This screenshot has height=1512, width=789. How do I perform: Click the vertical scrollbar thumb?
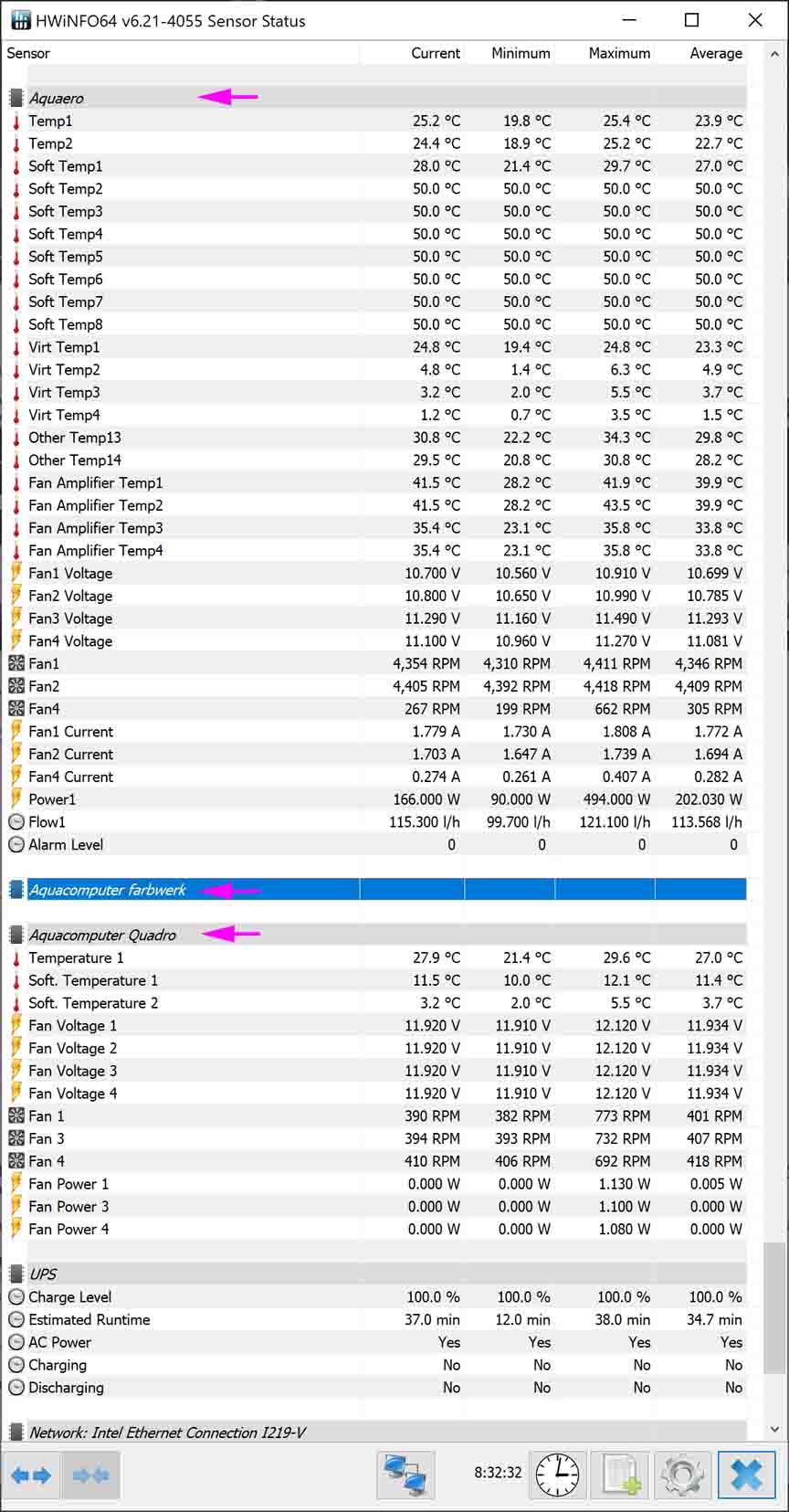click(x=774, y=1307)
